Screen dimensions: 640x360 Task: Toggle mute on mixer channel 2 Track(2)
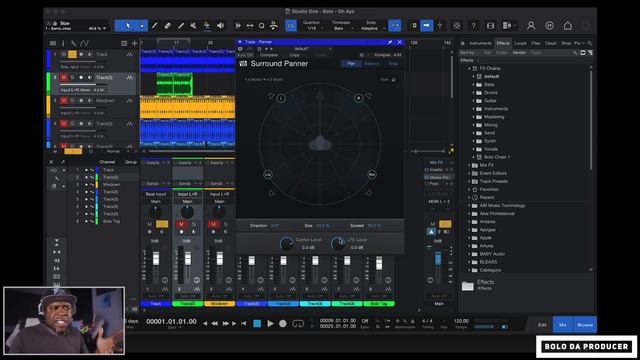(181, 224)
